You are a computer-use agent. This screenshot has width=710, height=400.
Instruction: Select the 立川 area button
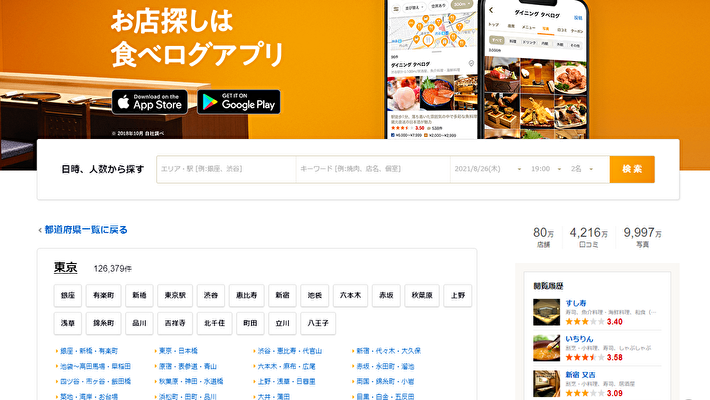pyautogui.click(x=282, y=323)
